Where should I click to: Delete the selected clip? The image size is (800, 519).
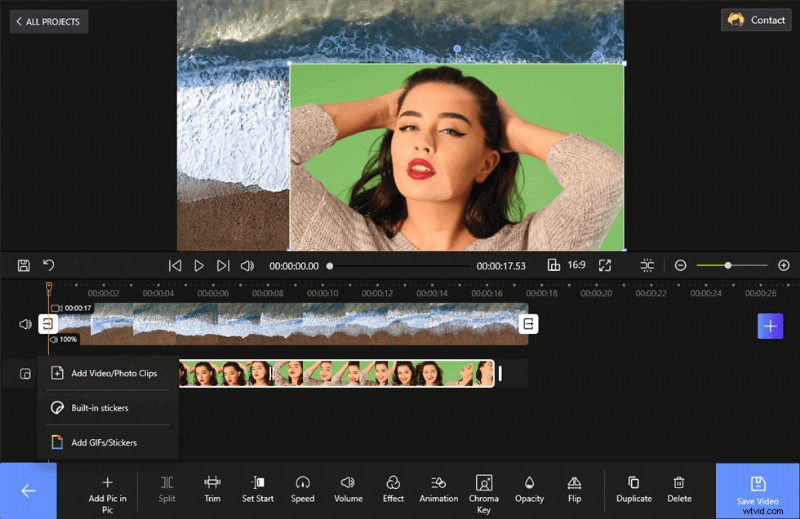(x=679, y=489)
